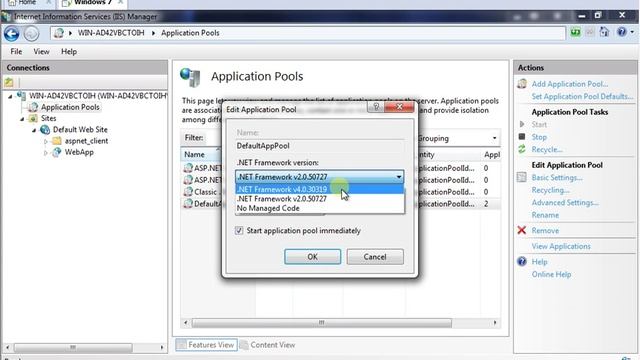Click the server icon in the address breadcrumb
Screen dimensions: 640x360
pos(59,33)
